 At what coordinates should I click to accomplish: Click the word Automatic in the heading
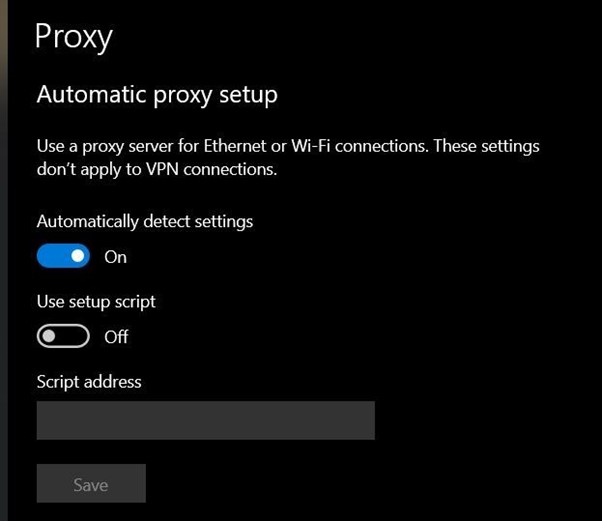pos(86,95)
